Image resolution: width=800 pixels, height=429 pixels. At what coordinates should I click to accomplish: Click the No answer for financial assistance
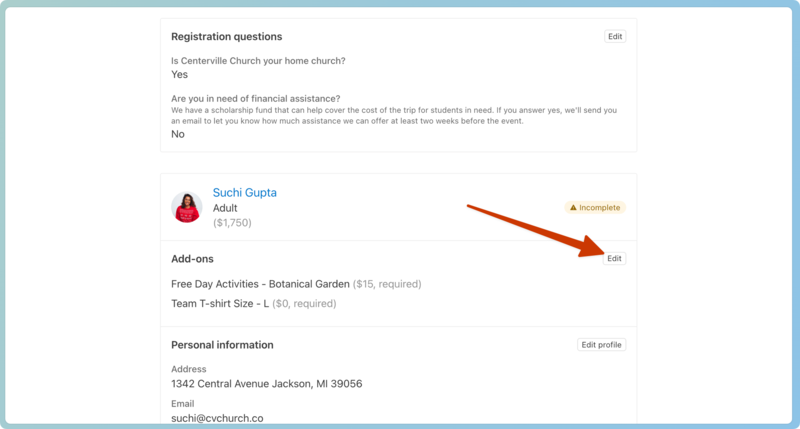pos(178,134)
